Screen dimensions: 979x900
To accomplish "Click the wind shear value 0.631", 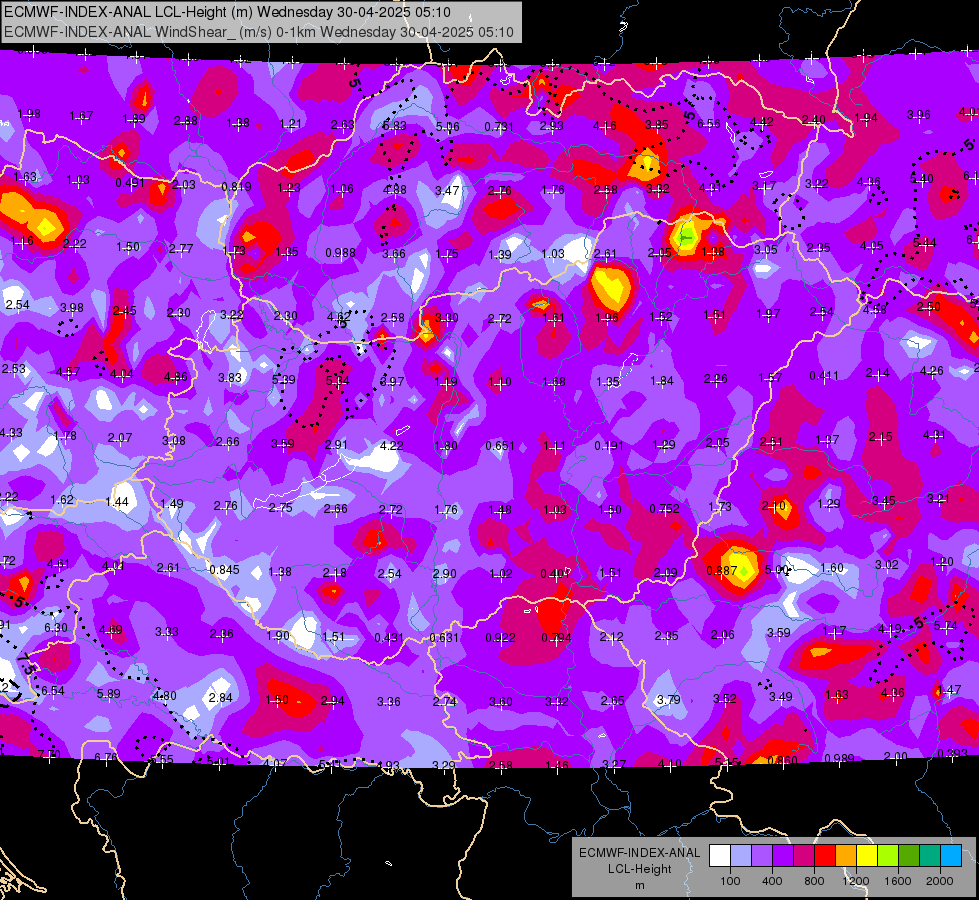I will click(x=444, y=638).
